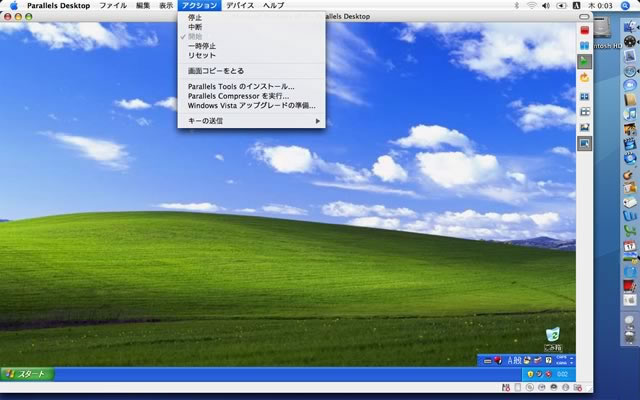640x400 pixels.
Task: Open the 表示 menu
Action: [166, 5]
